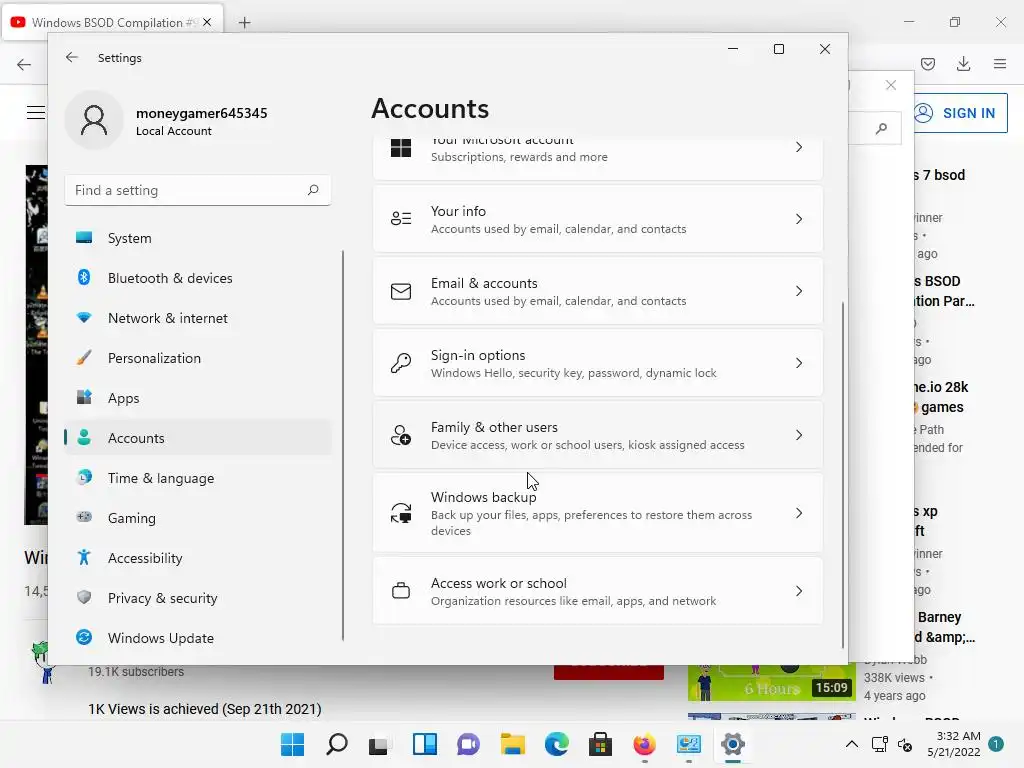Screen dimensions: 1024x768
Task: Show hidden system tray icons
Action: click(852, 744)
